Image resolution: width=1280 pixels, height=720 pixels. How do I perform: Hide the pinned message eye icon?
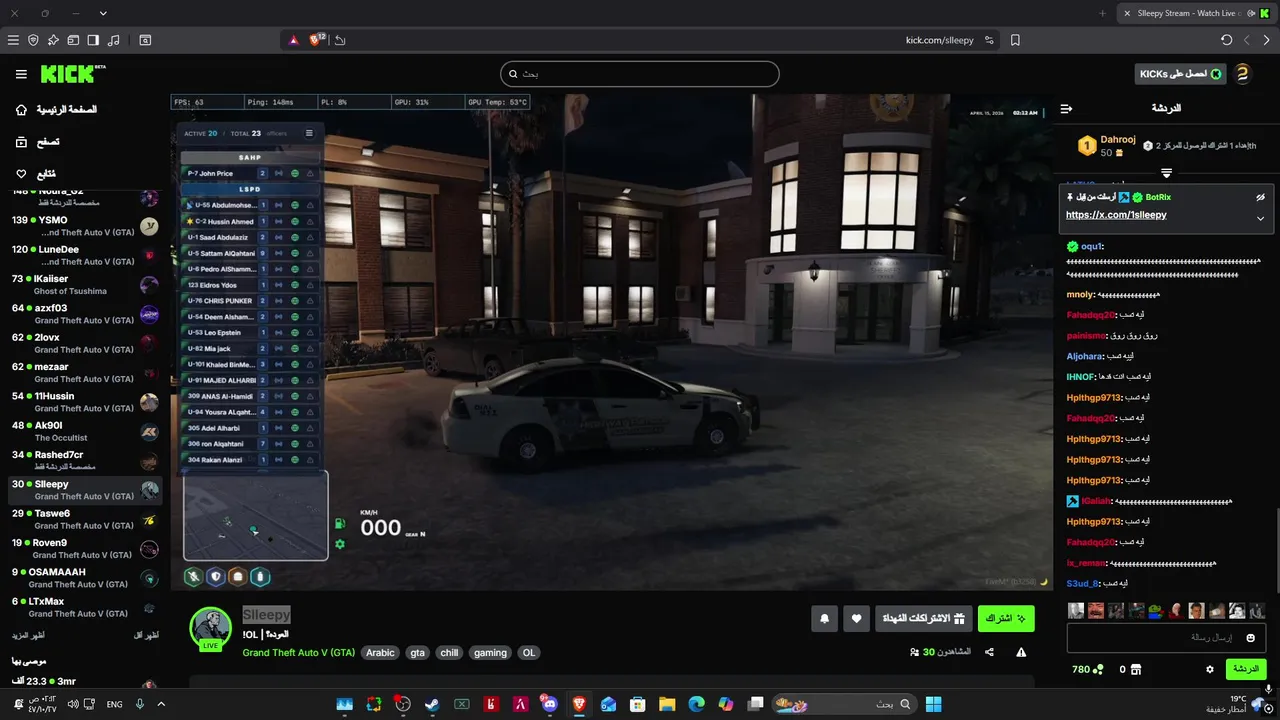(x=1260, y=198)
